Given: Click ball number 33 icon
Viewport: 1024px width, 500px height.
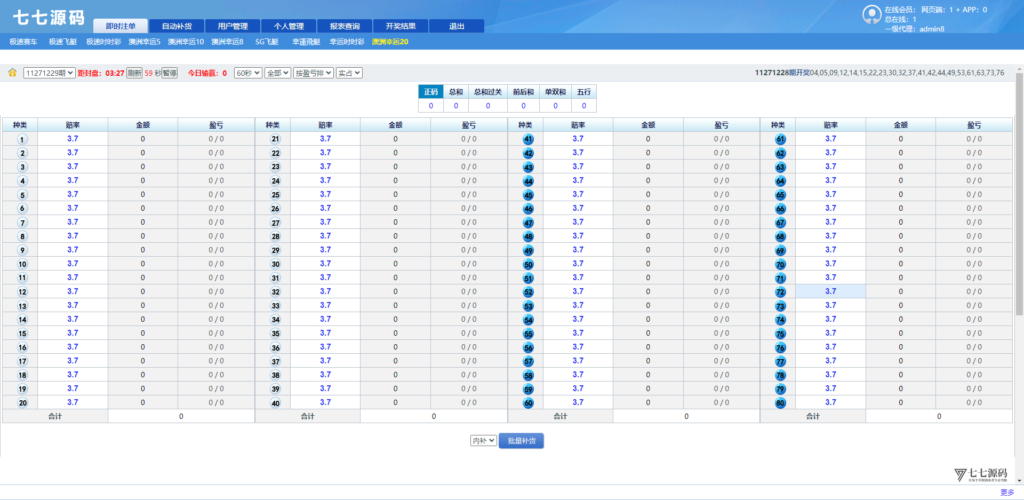Looking at the screenshot, I should [276, 305].
